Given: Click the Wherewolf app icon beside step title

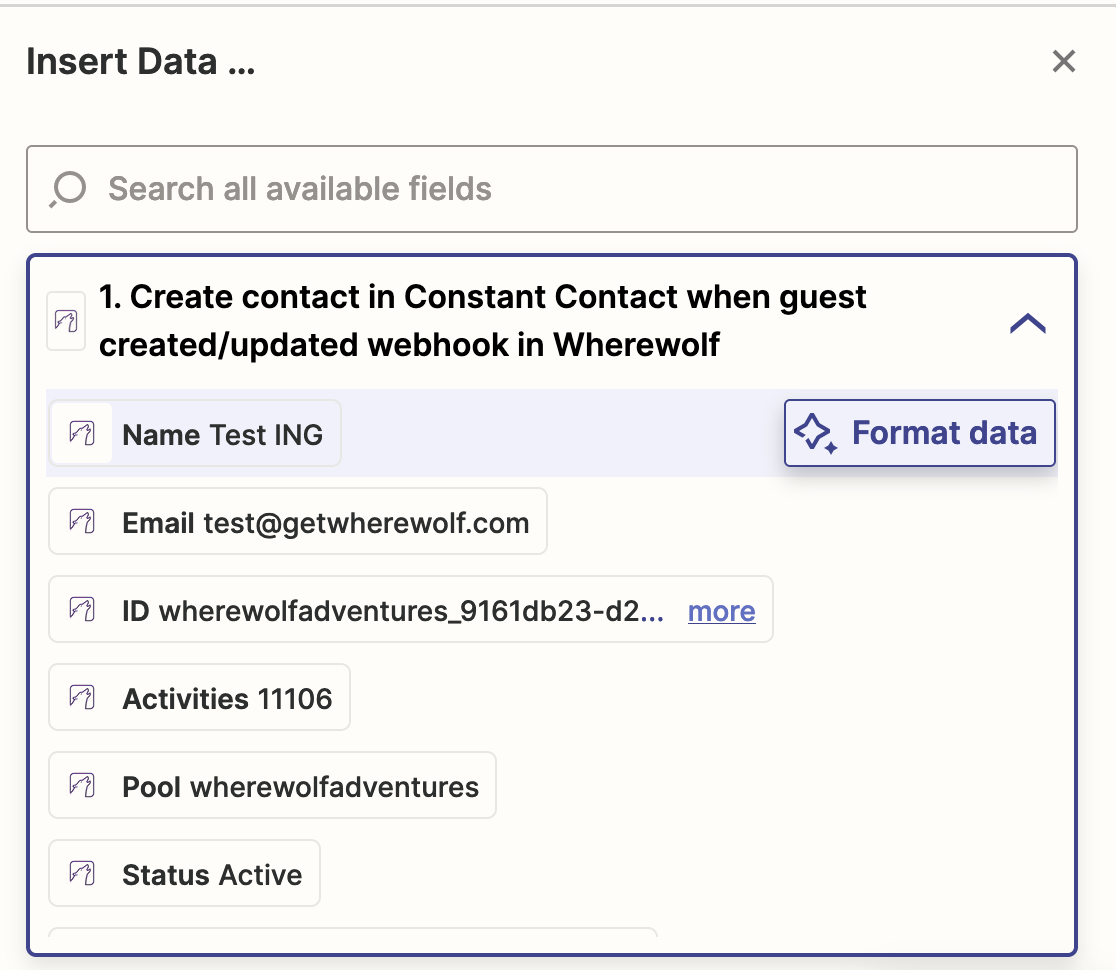Looking at the screenshot, I should (66, 321).
